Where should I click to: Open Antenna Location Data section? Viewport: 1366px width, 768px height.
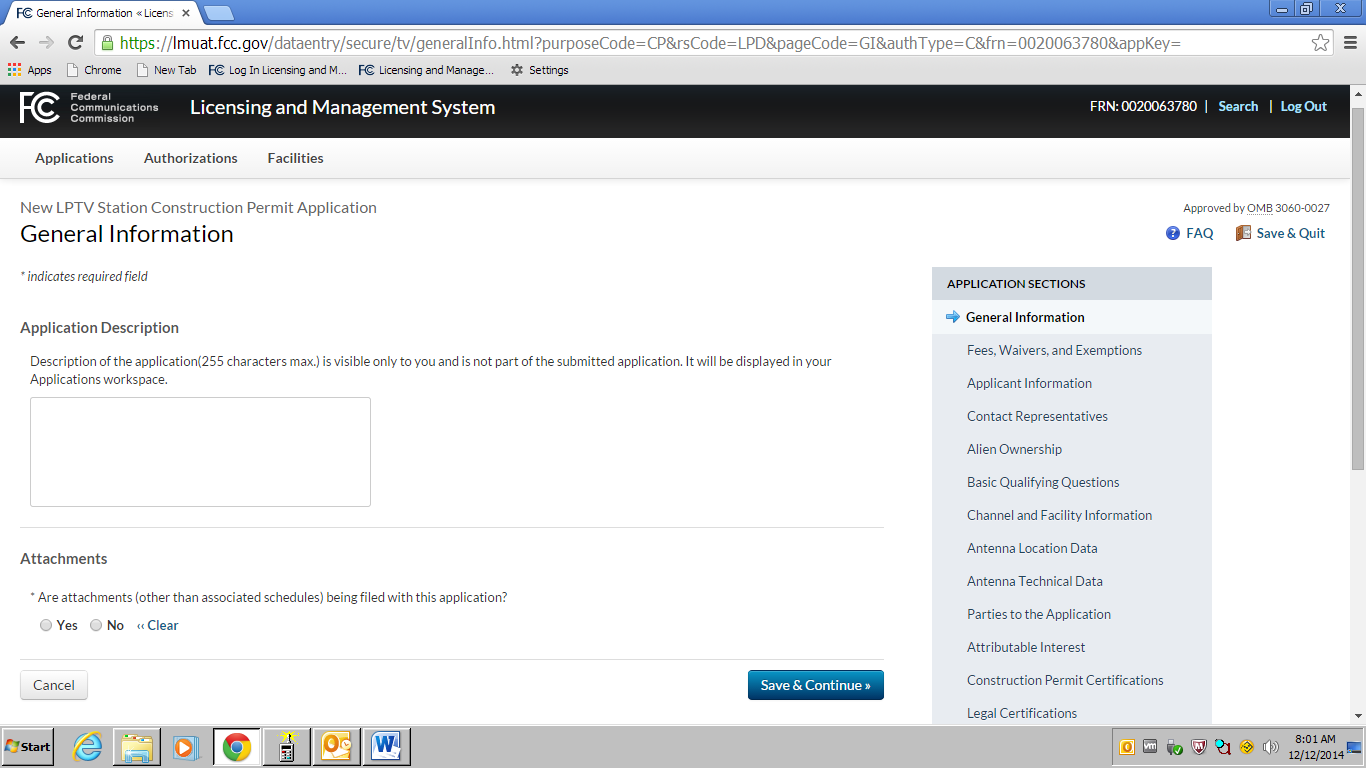(1032, 548)
